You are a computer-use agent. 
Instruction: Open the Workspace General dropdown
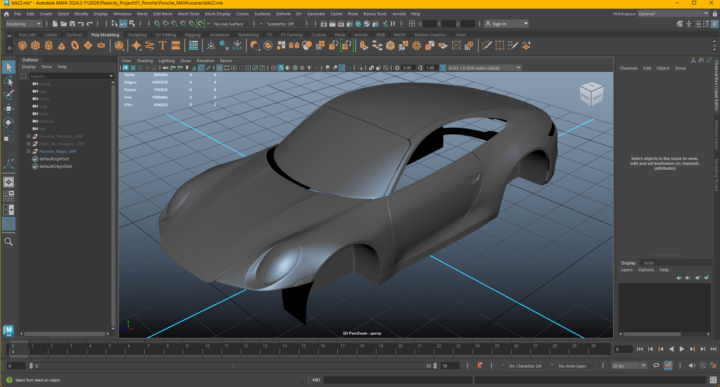click(x=673, y=14)
